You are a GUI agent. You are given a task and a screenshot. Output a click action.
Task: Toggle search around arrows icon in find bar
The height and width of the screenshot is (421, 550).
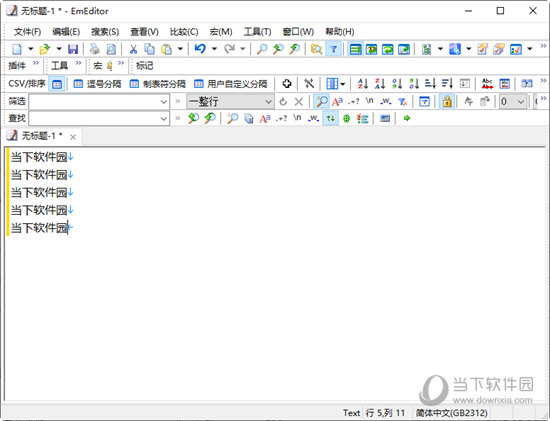(x=330, y=118)
